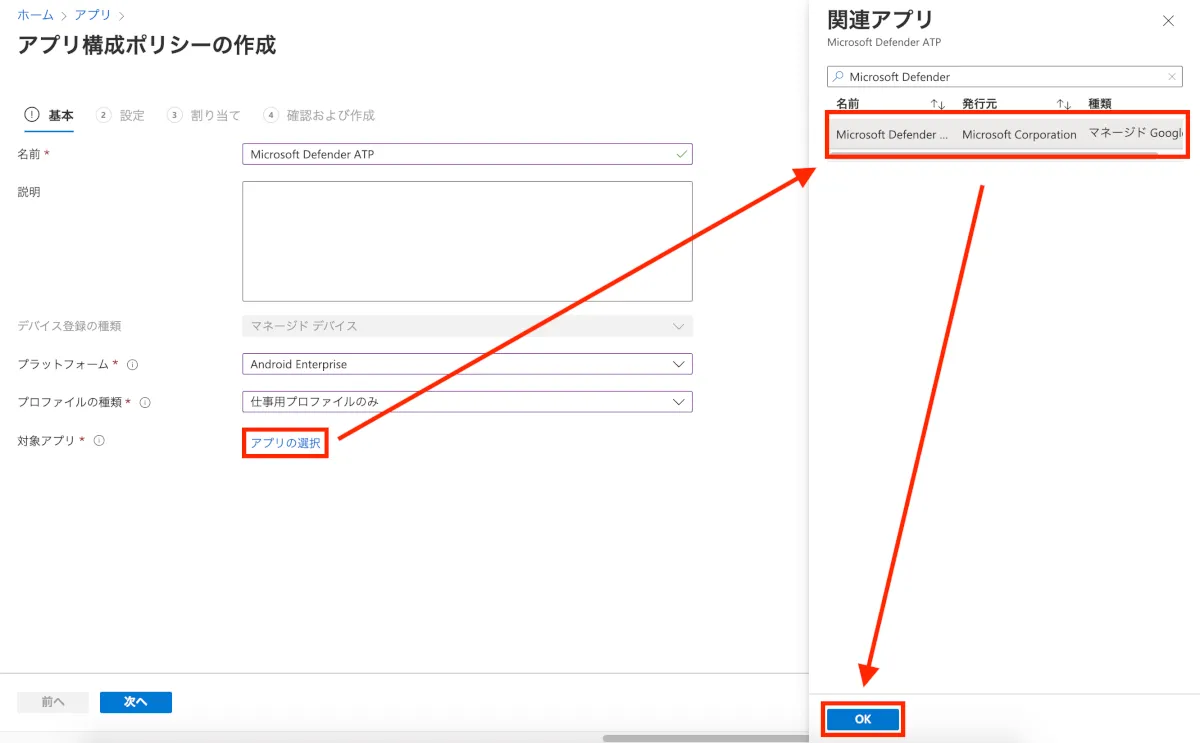Select the 設定 step tab
The image size is (1200, 743).
[120, 115]
